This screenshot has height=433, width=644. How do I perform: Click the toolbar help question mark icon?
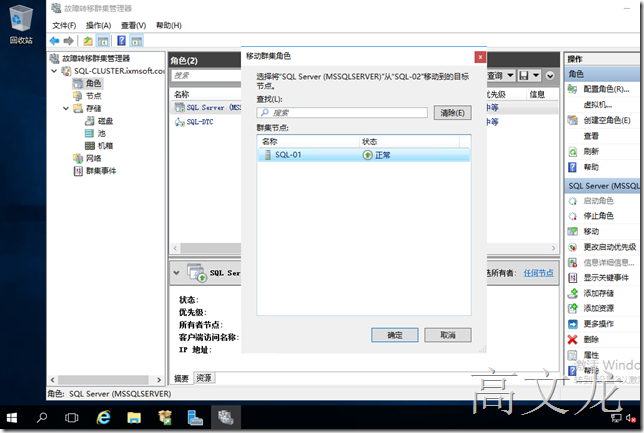coord(122,41)
